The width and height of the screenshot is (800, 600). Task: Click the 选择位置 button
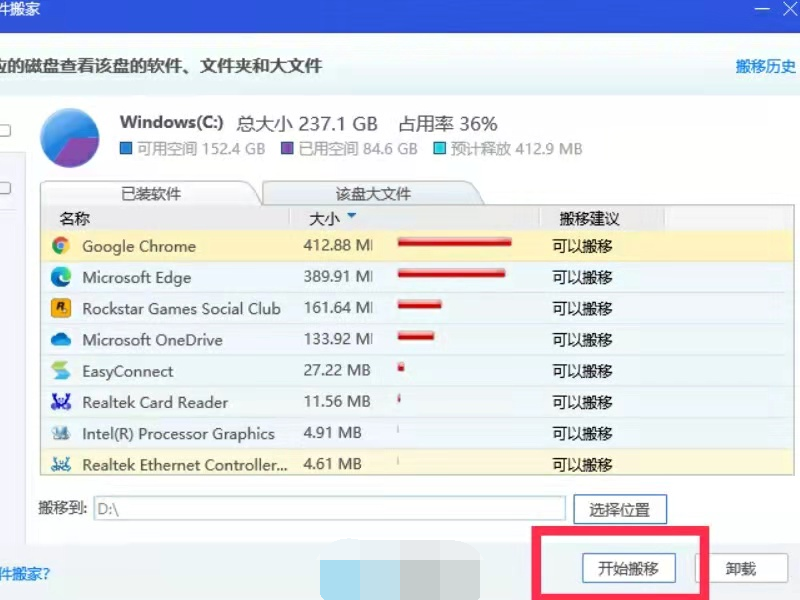tap(619, 509)
